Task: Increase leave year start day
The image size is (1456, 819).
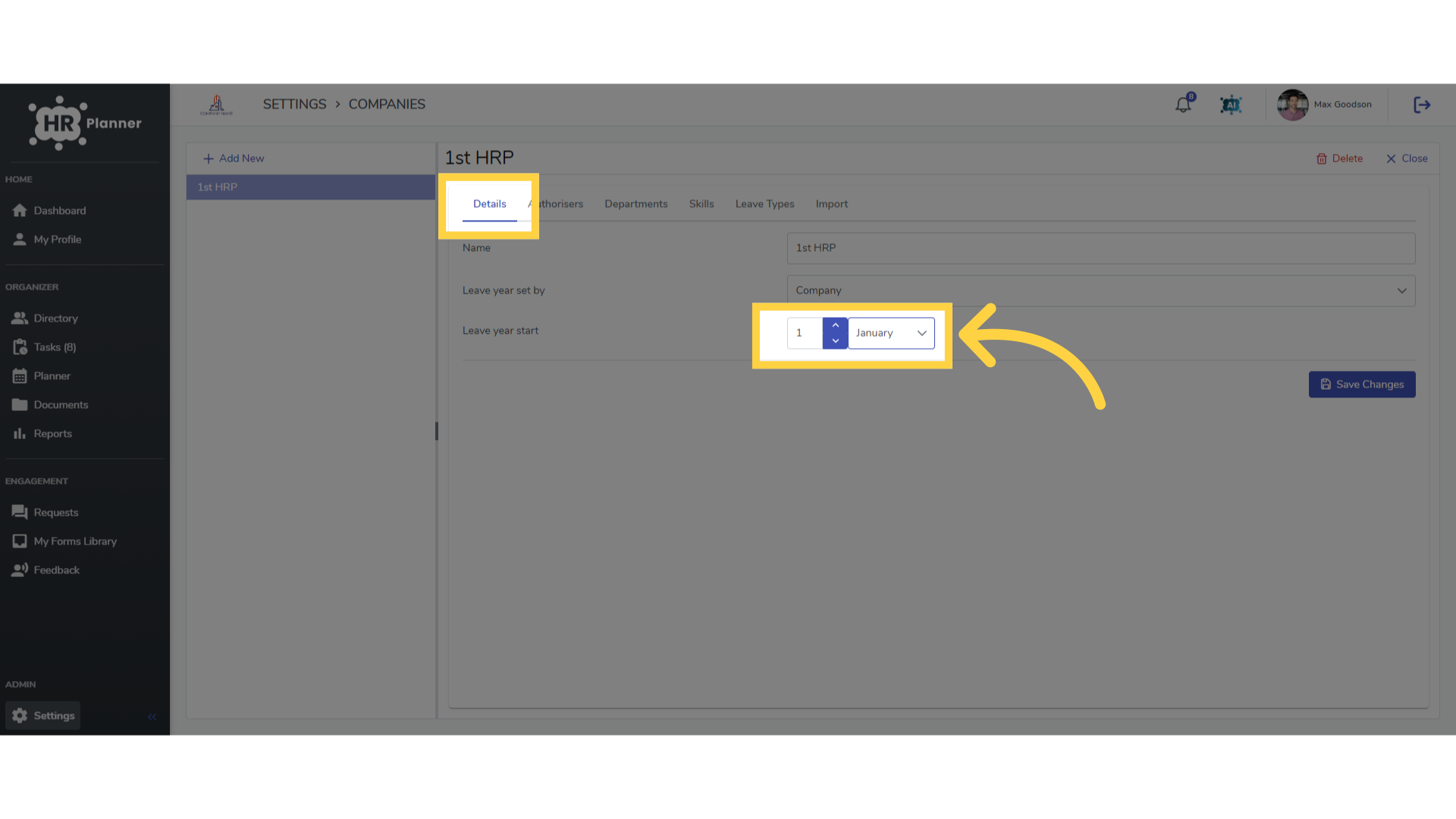Action: [x=835, y=325]
